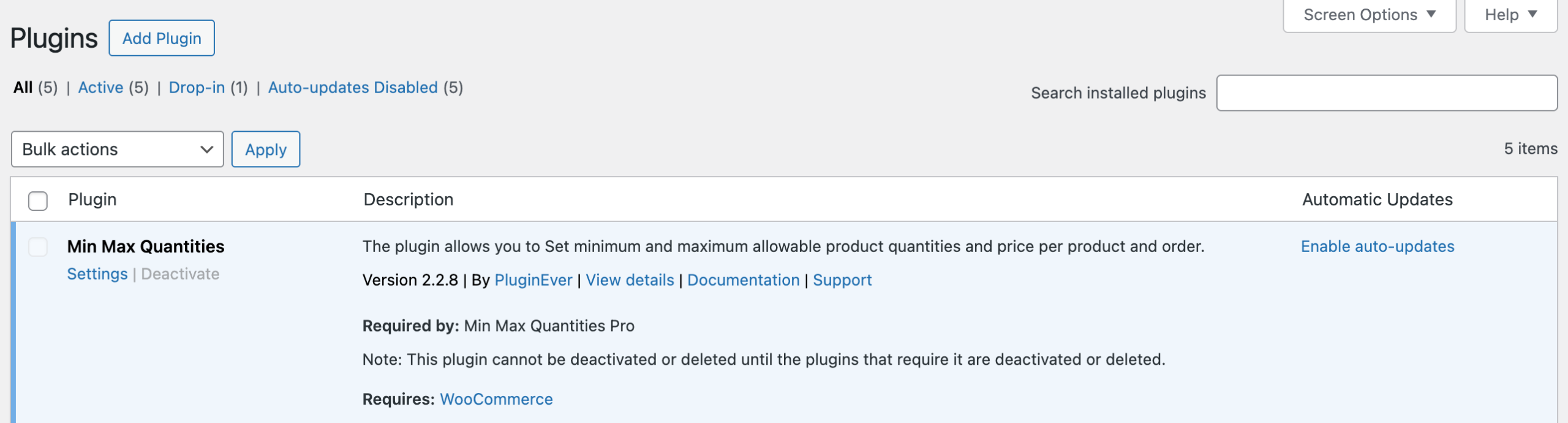Click the greyed Deactivate link
1568x423 pixels.
click(180, 274)
